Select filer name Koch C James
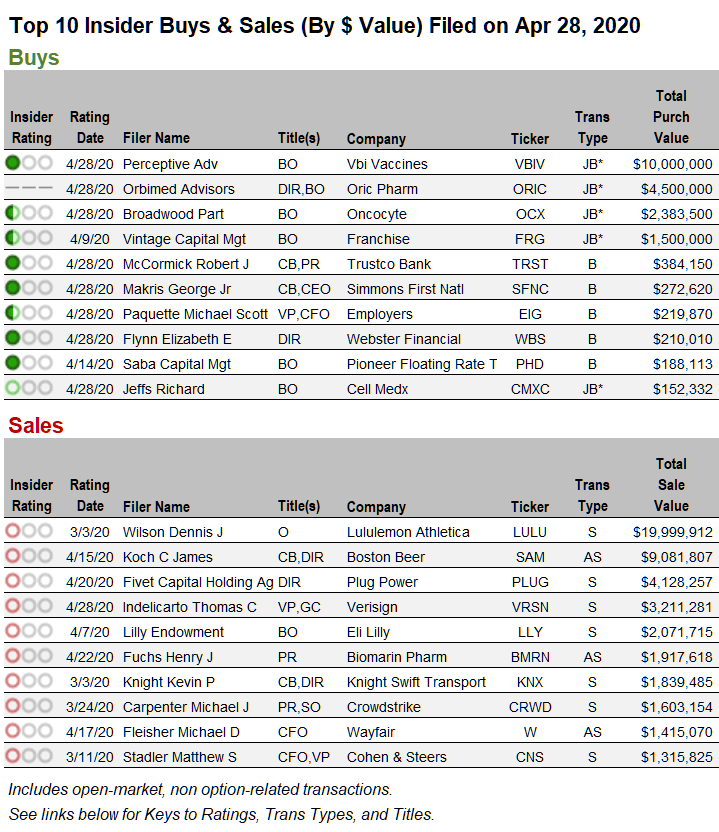719x832 pixels. pos(167,557)
